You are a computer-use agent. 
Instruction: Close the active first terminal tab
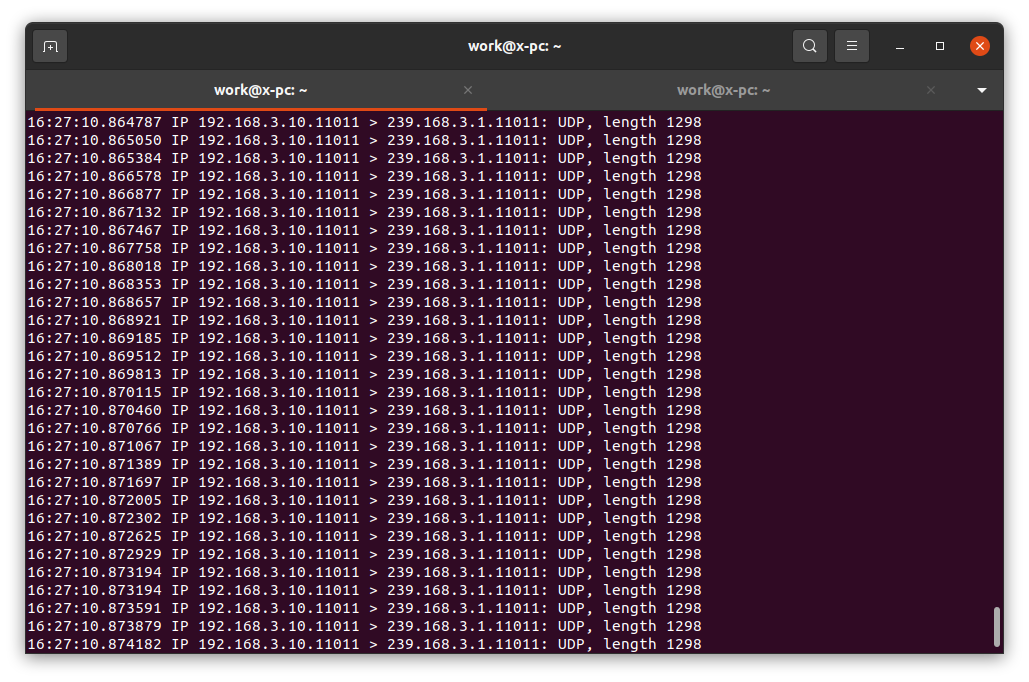tap(468, 90)
